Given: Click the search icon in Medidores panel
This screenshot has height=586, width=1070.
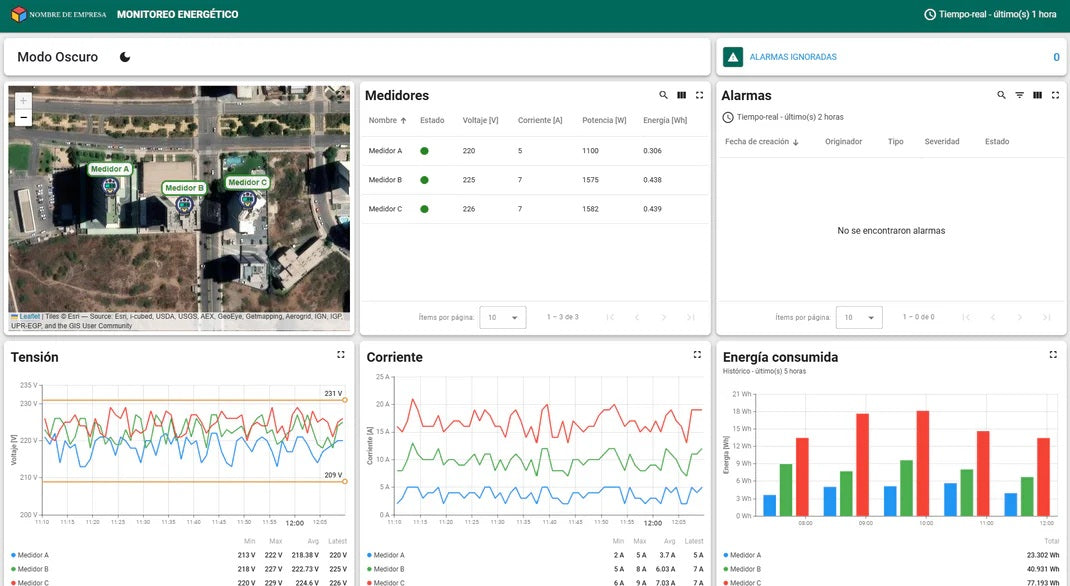Looking at the screenshot, I should 663,95.
